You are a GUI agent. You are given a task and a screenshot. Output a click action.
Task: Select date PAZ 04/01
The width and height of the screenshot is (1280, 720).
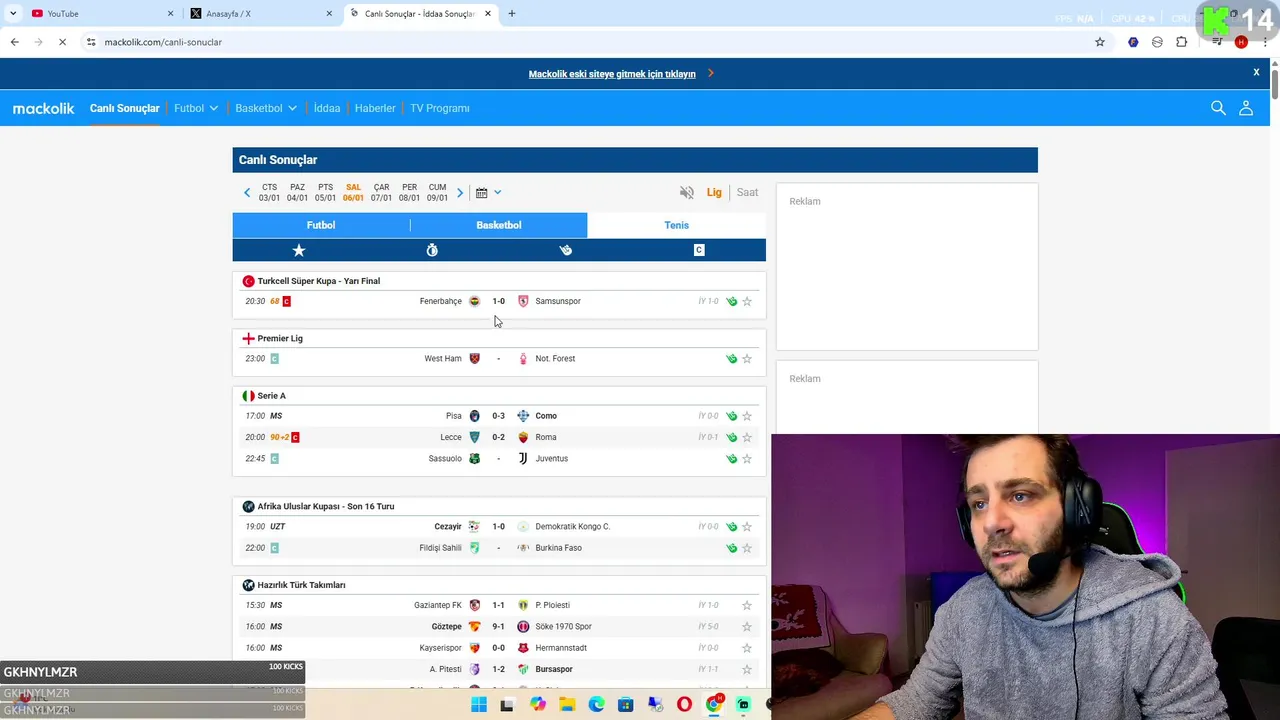297,193
